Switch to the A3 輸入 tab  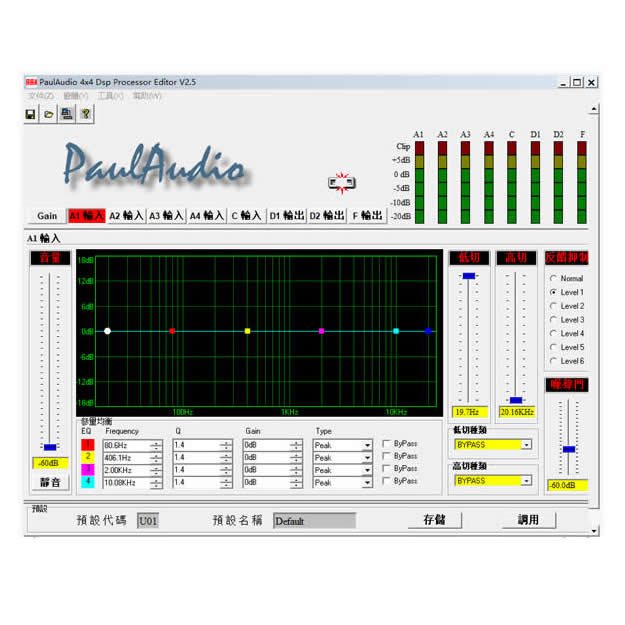(x=166, y=216)
